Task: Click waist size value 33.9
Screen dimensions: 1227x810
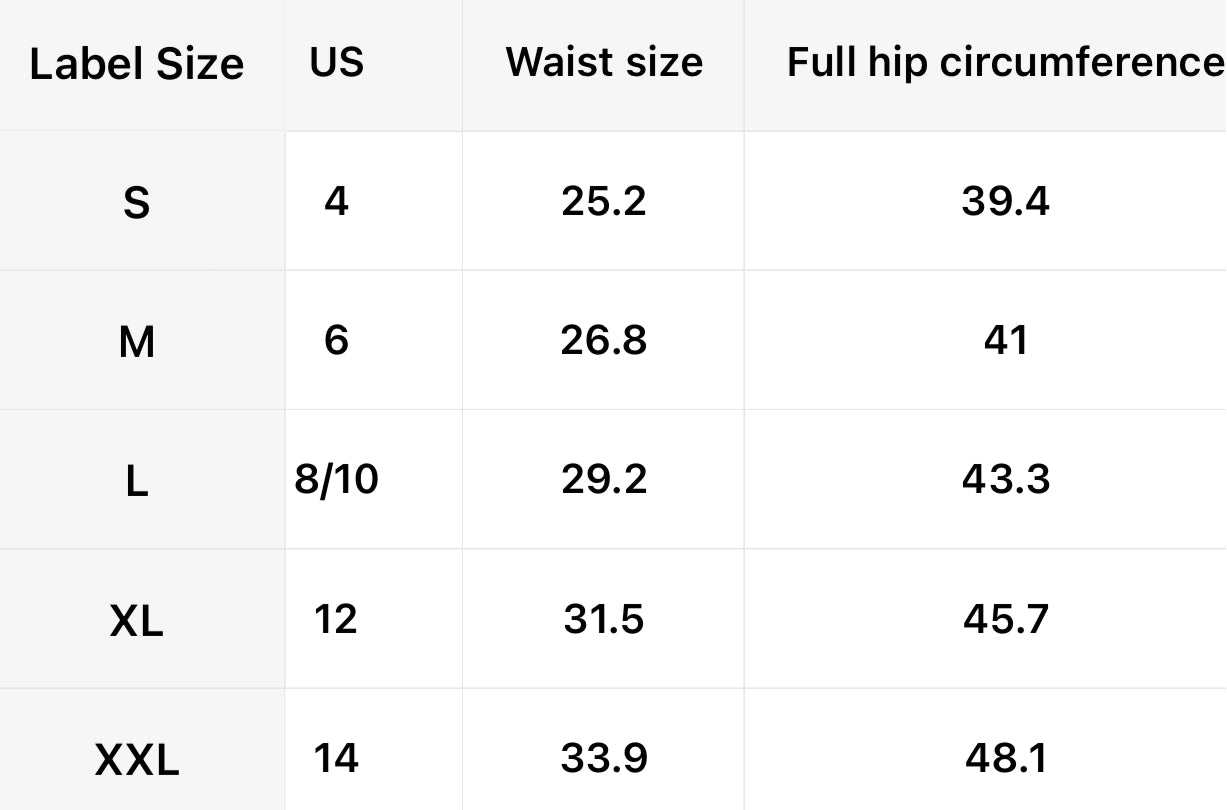Action: pos(604,758)
